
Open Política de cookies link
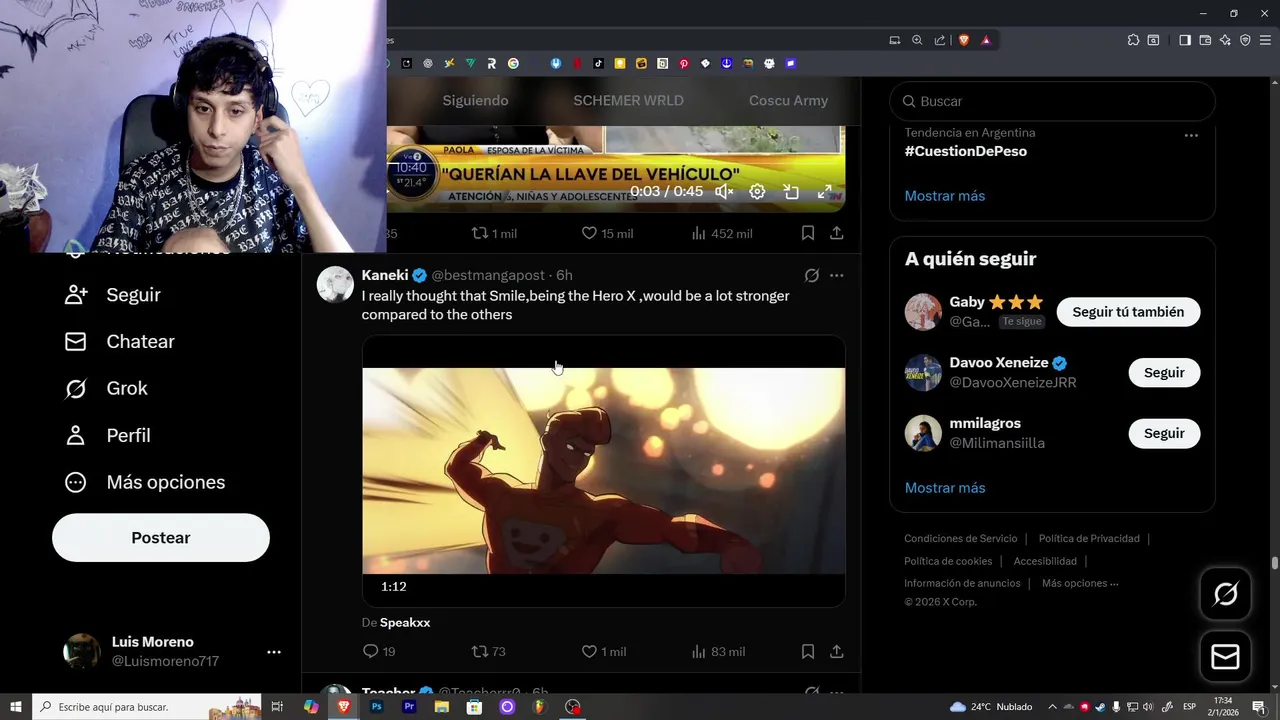click(x=948, y=561)
